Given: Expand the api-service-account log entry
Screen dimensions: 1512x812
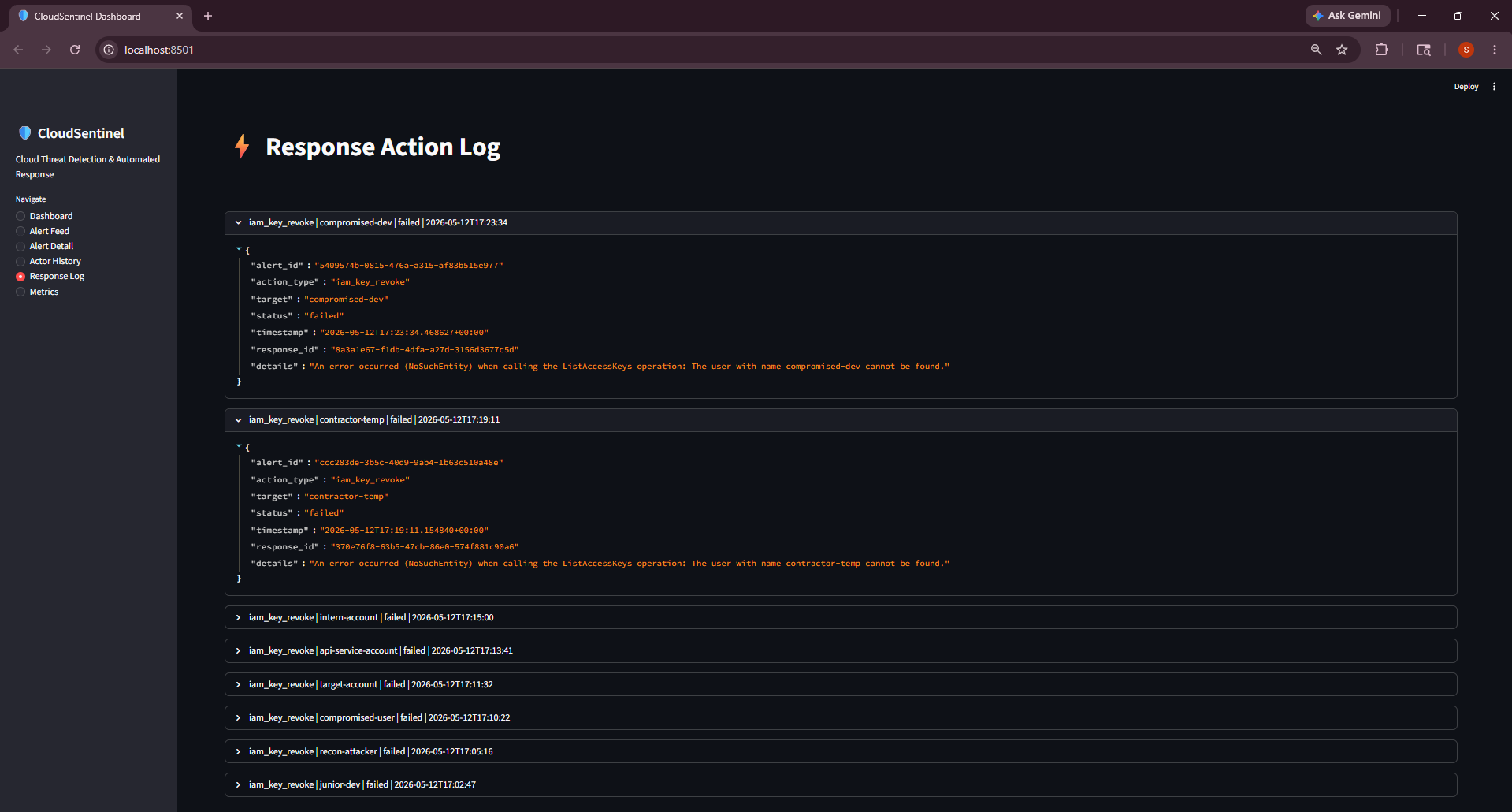Looking at the screenshot, I should click(841, 651).
